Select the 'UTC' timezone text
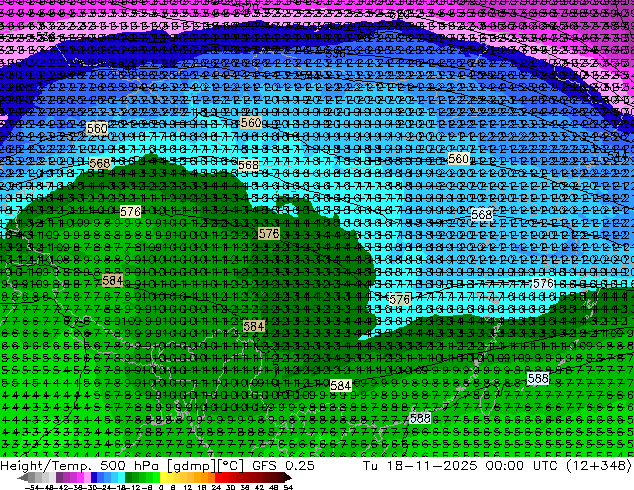634x490 pixels. [546, 465]
